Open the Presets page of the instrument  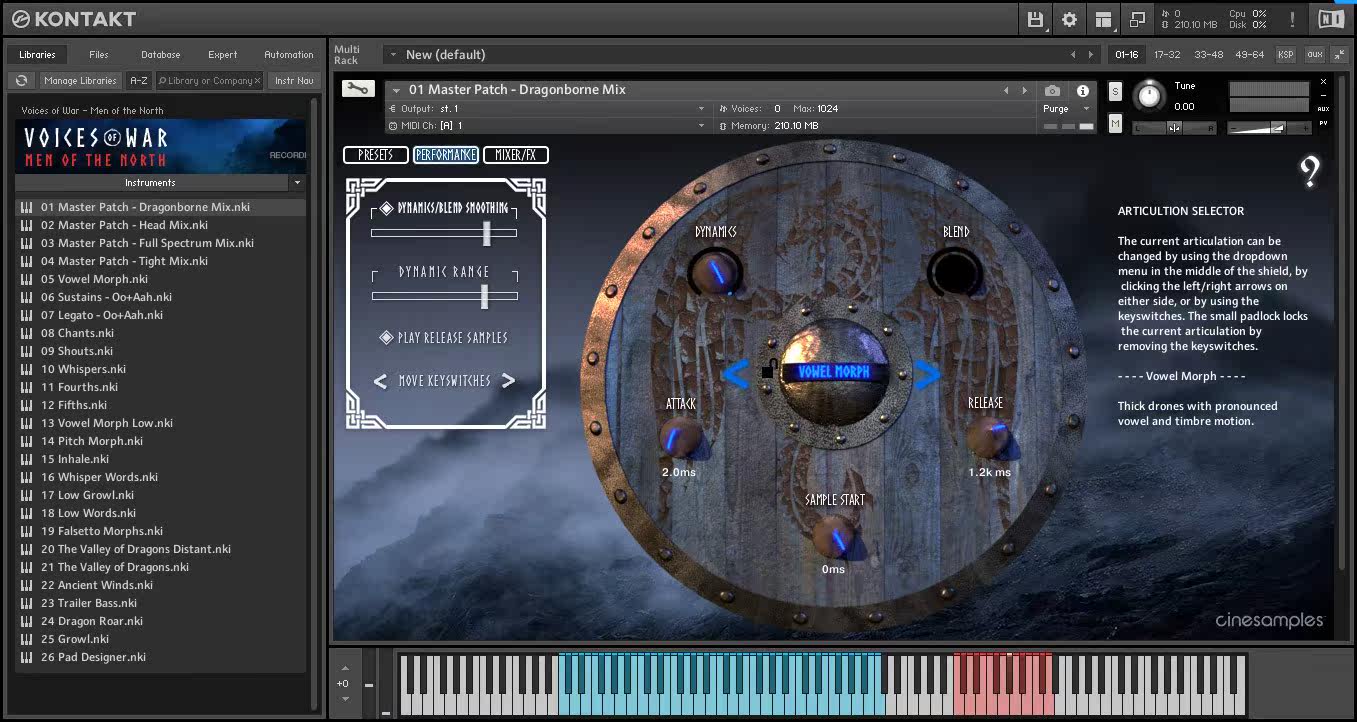[375, 155]
